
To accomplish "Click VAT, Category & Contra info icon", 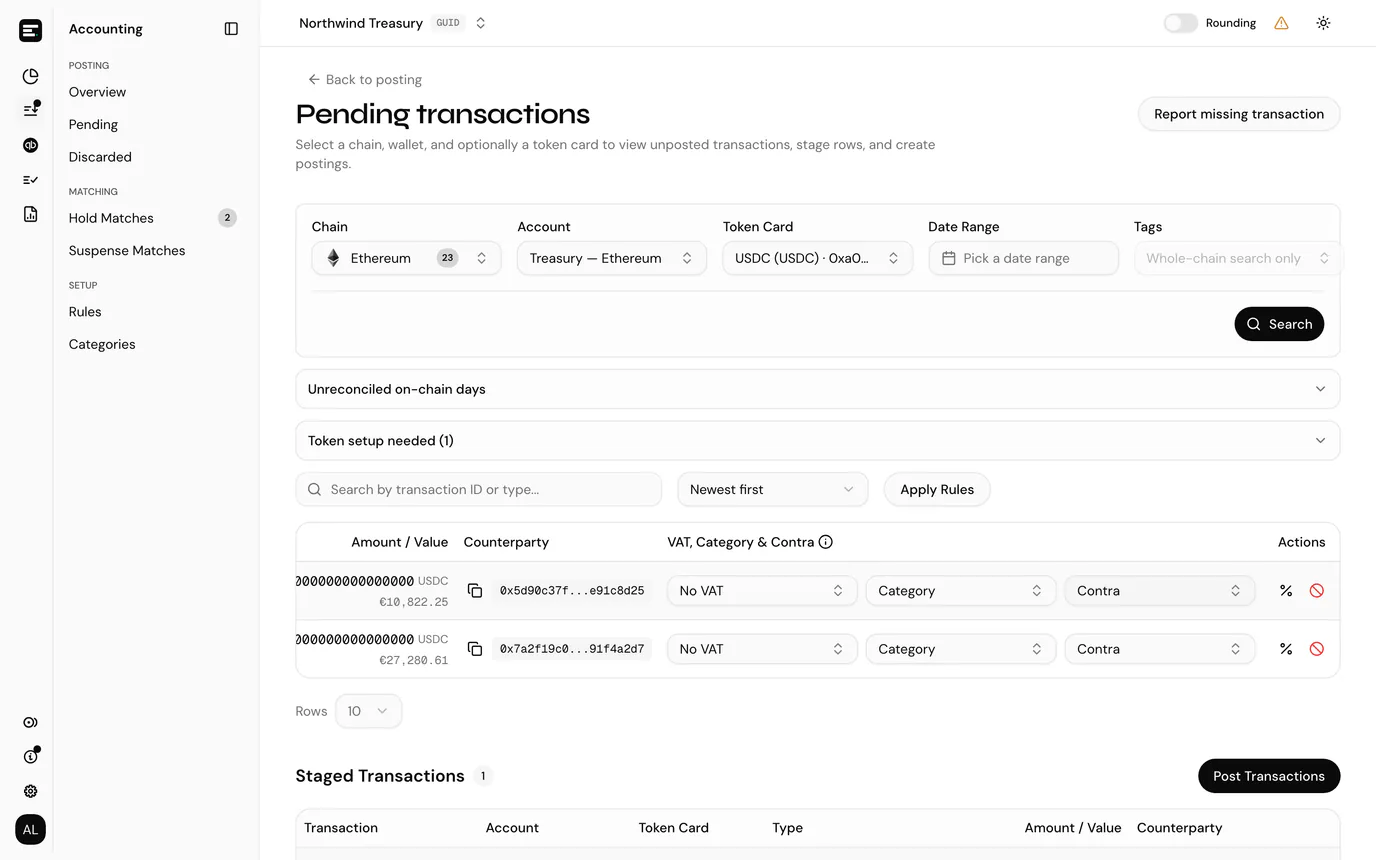I will coord(826,542).
